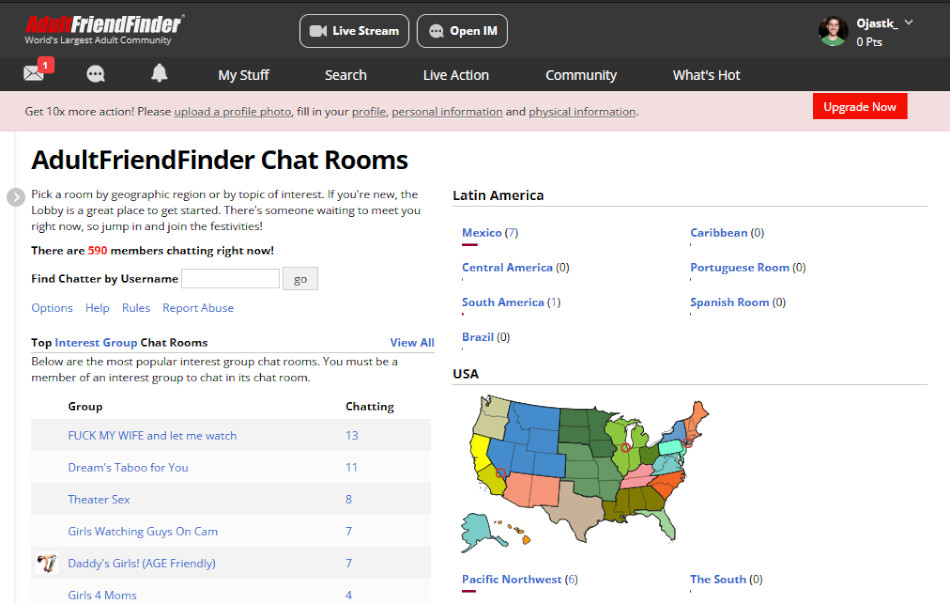The image size is (950, 604).
Task: Open What's Hot menu
Action: pyautogui.click(x=706, y=75)
